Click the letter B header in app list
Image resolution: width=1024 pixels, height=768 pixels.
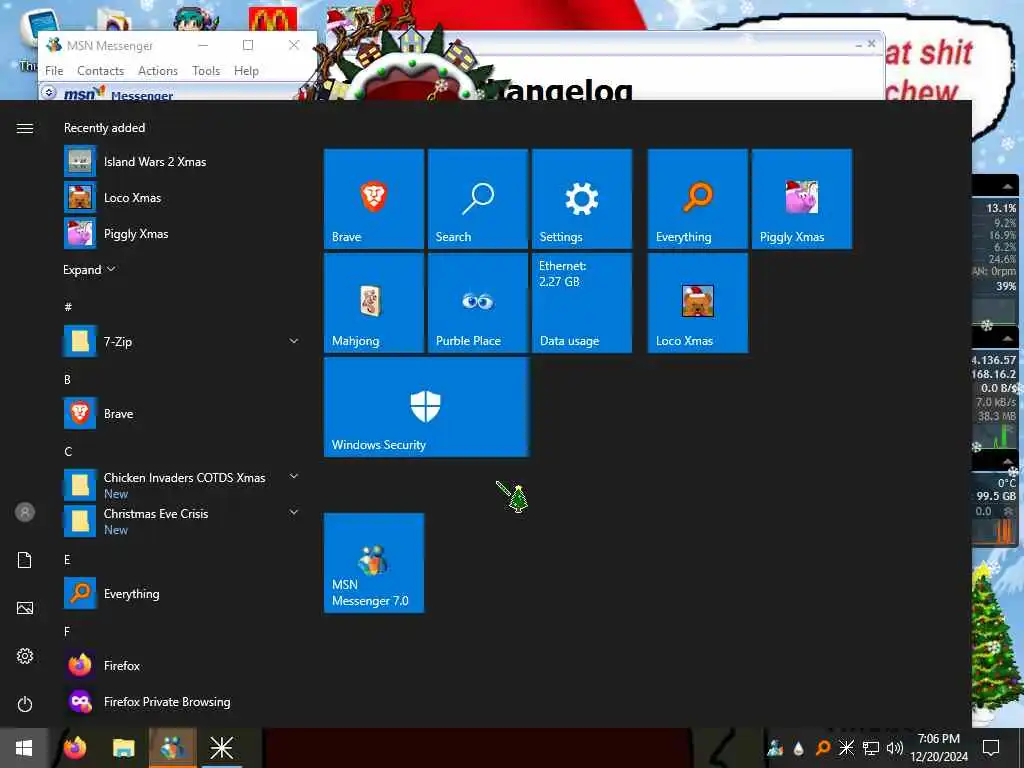67,379
